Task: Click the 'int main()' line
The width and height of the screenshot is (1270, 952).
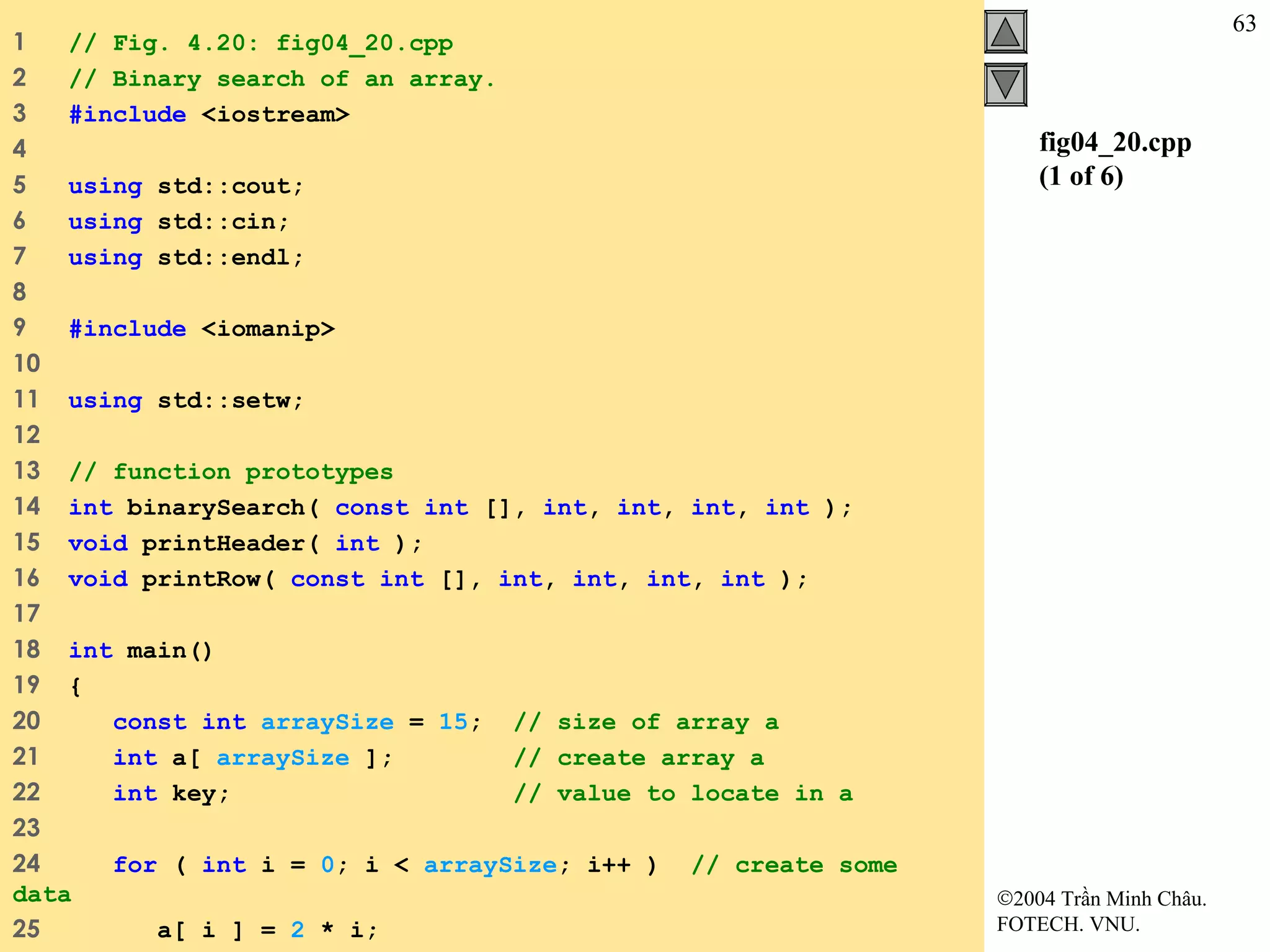Action: tap(140, 651)
